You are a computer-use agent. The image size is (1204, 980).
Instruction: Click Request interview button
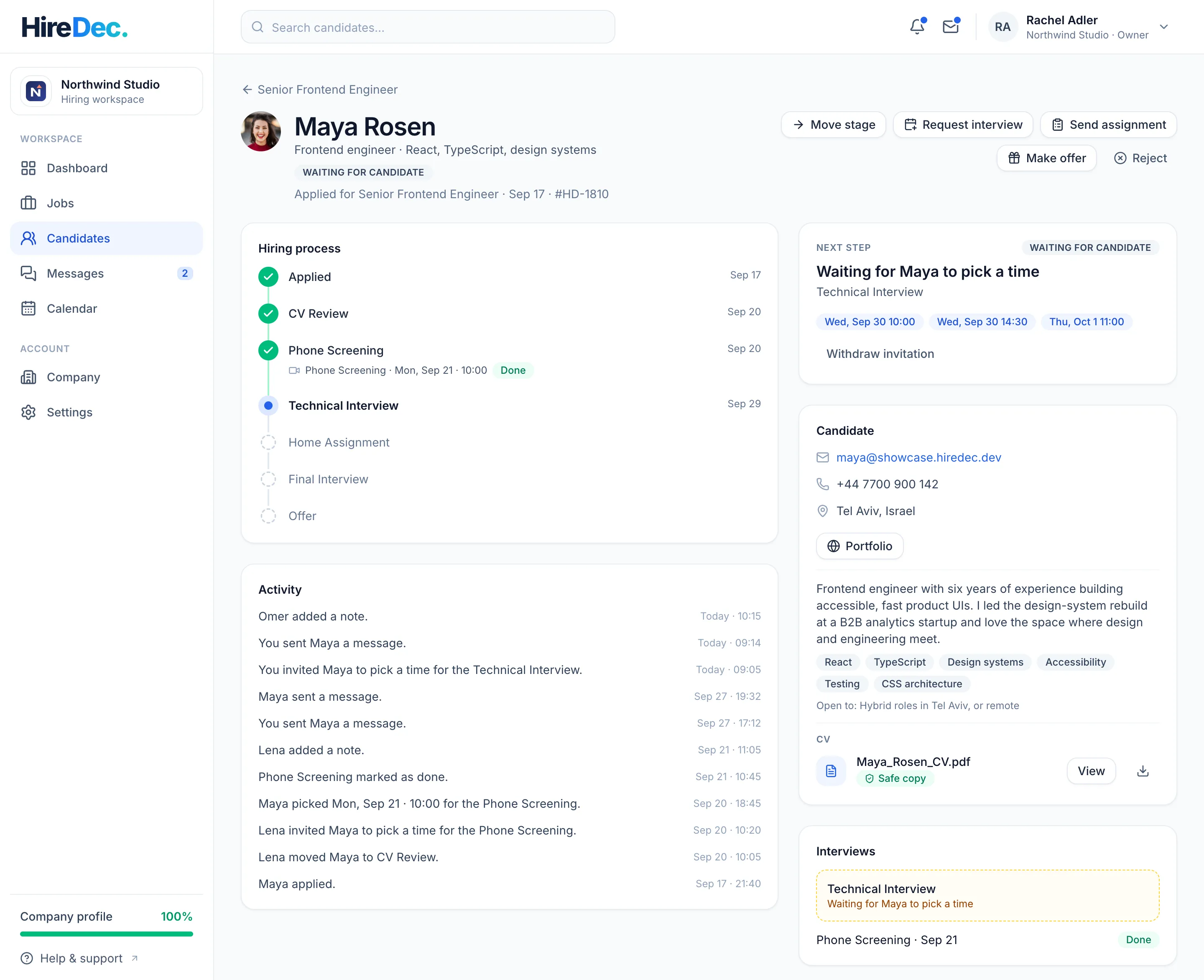(x=963, y=125)
